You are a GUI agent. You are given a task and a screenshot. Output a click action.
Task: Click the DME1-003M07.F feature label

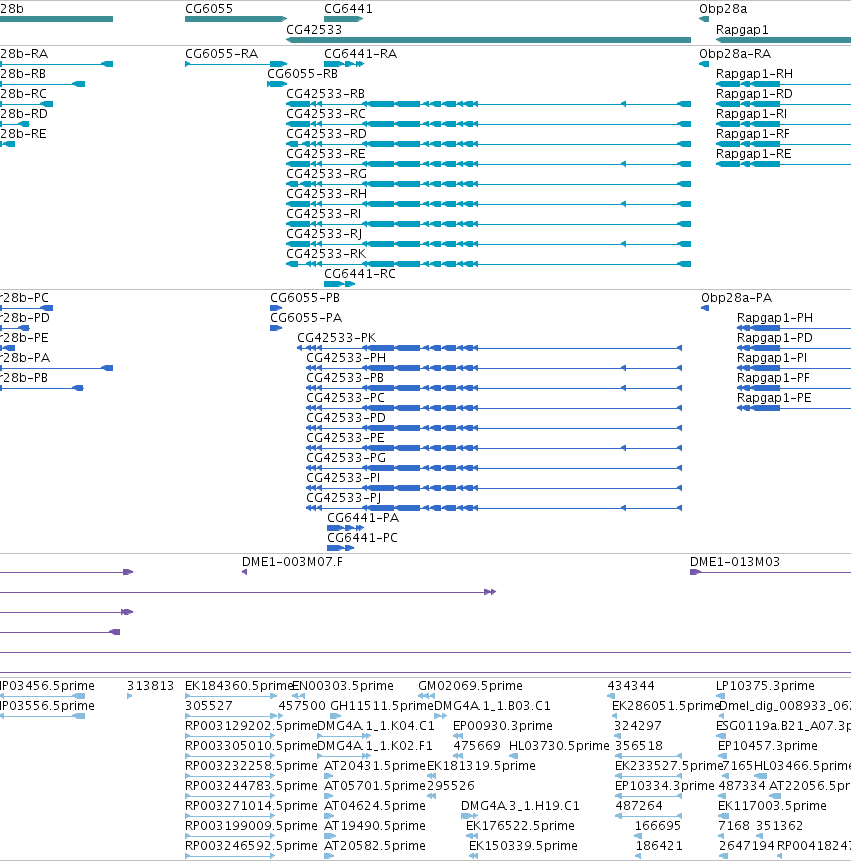[x=292, y=562]
